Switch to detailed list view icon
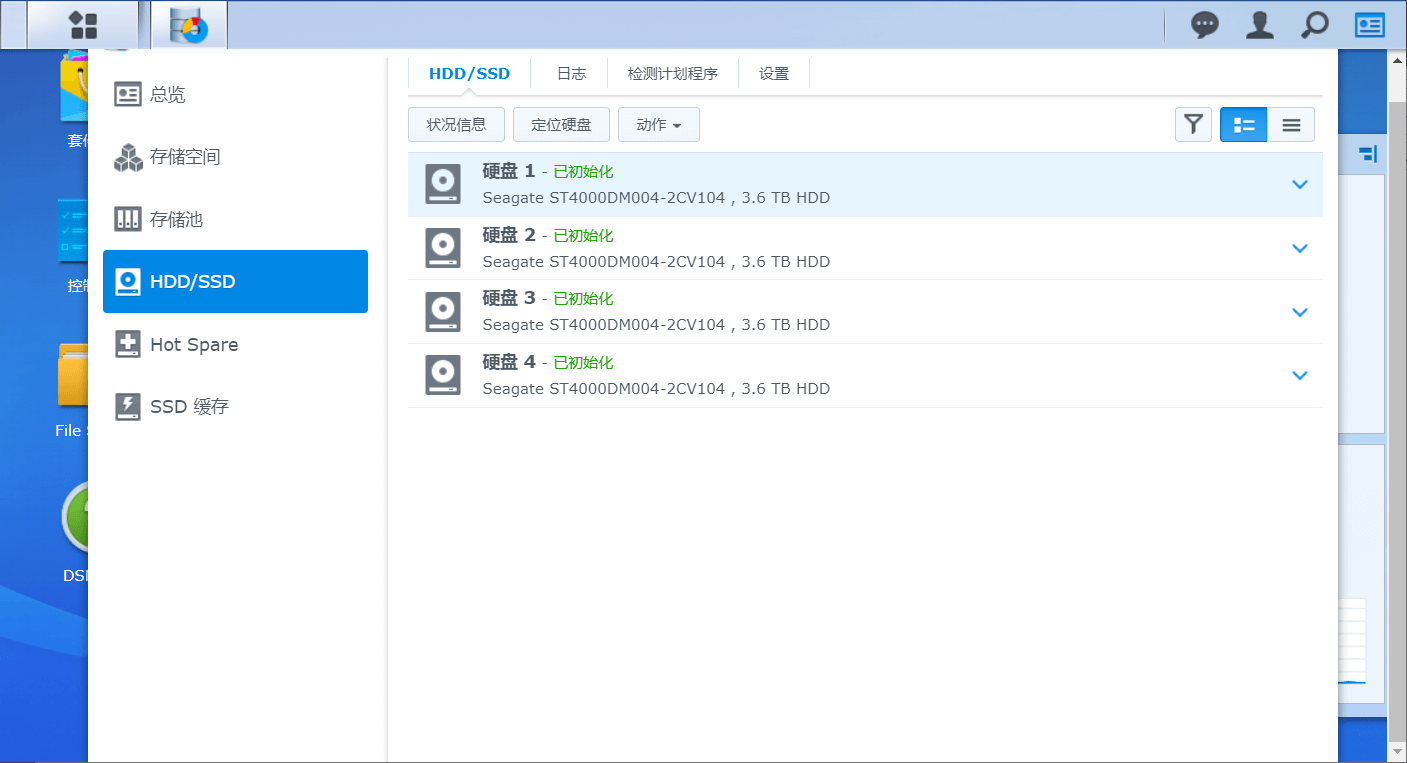This screenshot has height=763, width=1407. point(1244,125)
